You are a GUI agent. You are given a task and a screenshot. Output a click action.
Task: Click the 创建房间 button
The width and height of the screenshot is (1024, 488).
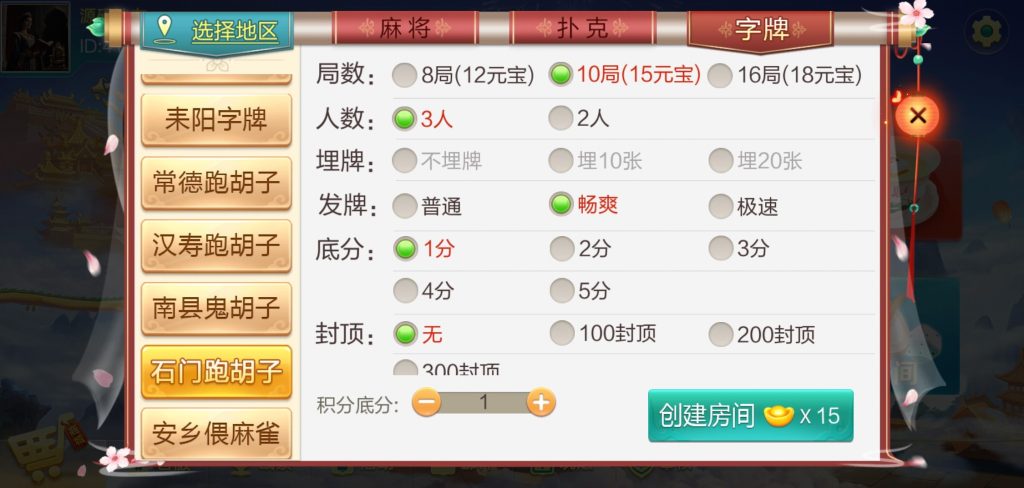(x=750, y=415)
